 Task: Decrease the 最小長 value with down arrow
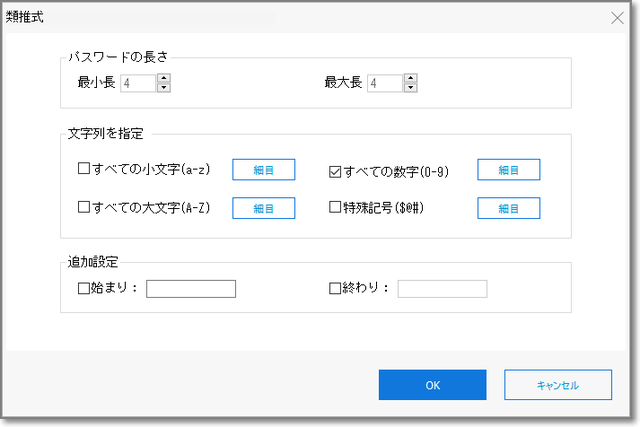(164, 88)
